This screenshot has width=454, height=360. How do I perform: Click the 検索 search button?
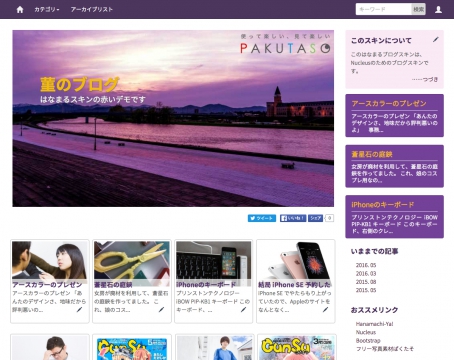point(419,9)
